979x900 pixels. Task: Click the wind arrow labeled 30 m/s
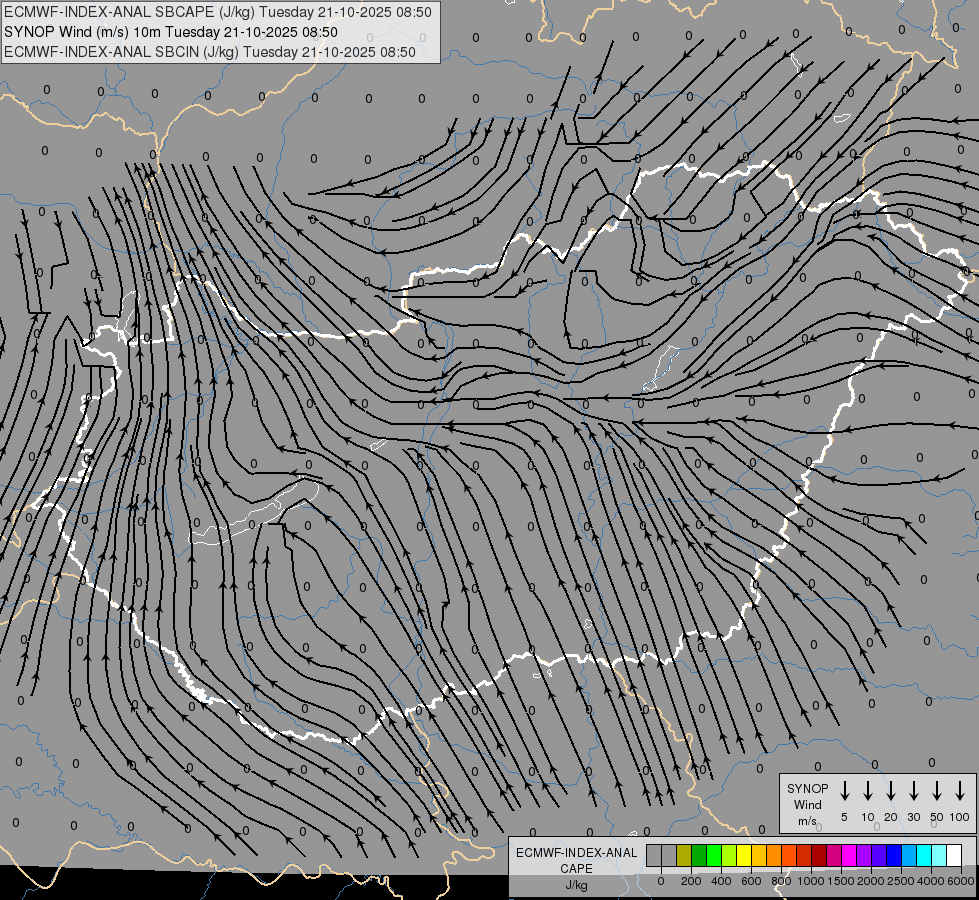(x=913, y=791)
